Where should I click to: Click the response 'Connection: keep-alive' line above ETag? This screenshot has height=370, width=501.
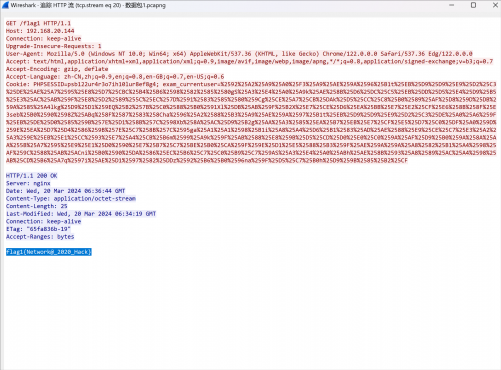(x=43, y=221)
